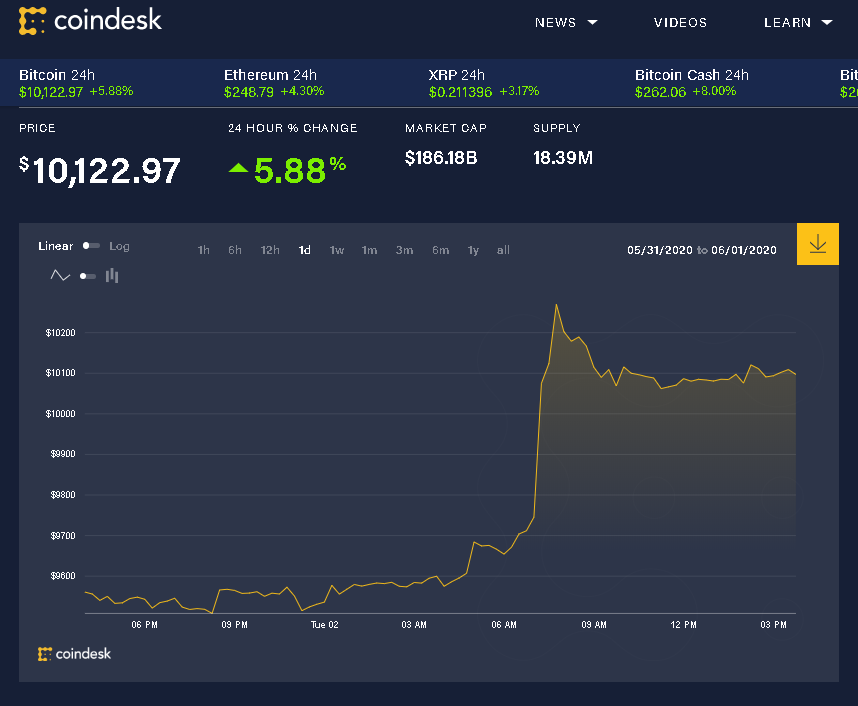This screenshot has height=706, width=858.
Task: Open the Ethereum 24h ticker entry
Action: 274,83
